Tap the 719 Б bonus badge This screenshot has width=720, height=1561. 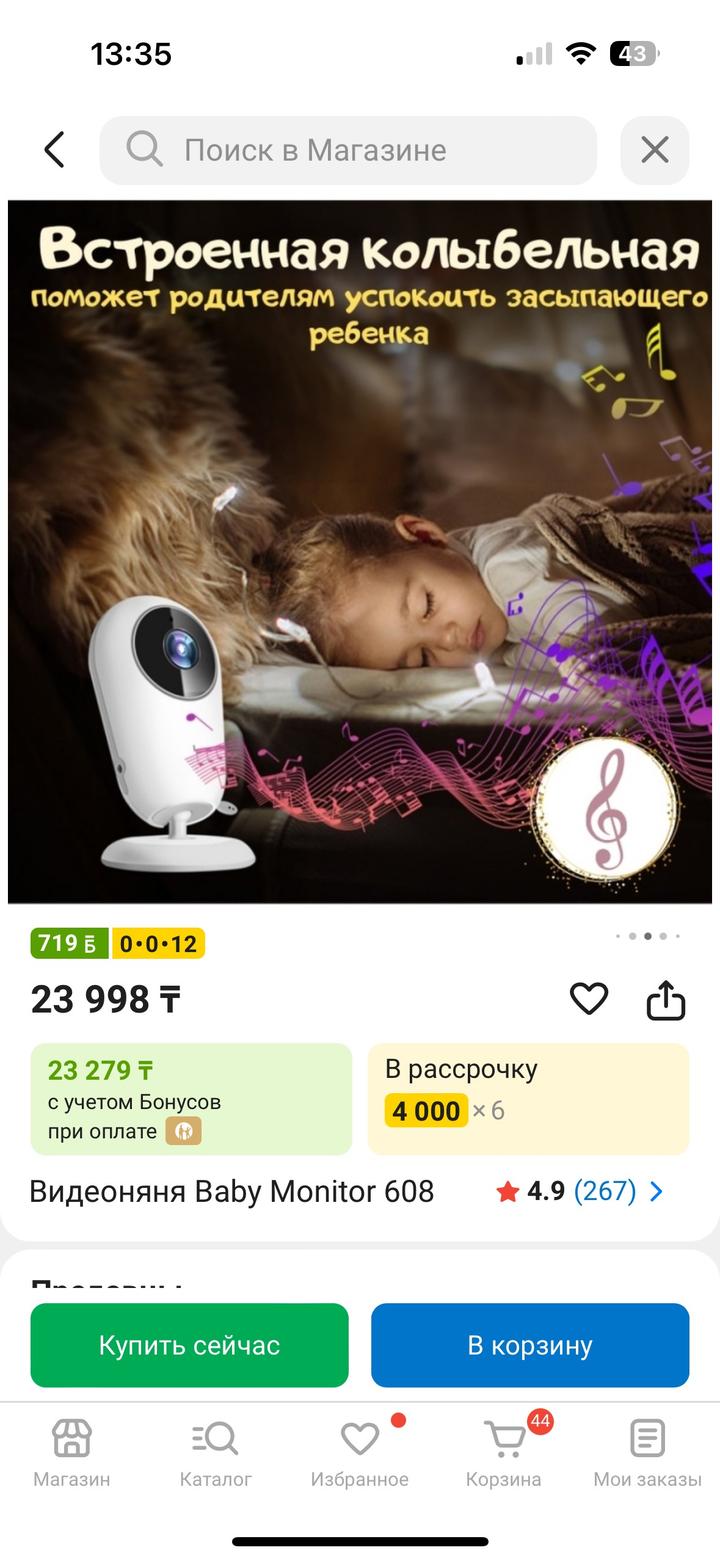(70, 943)
